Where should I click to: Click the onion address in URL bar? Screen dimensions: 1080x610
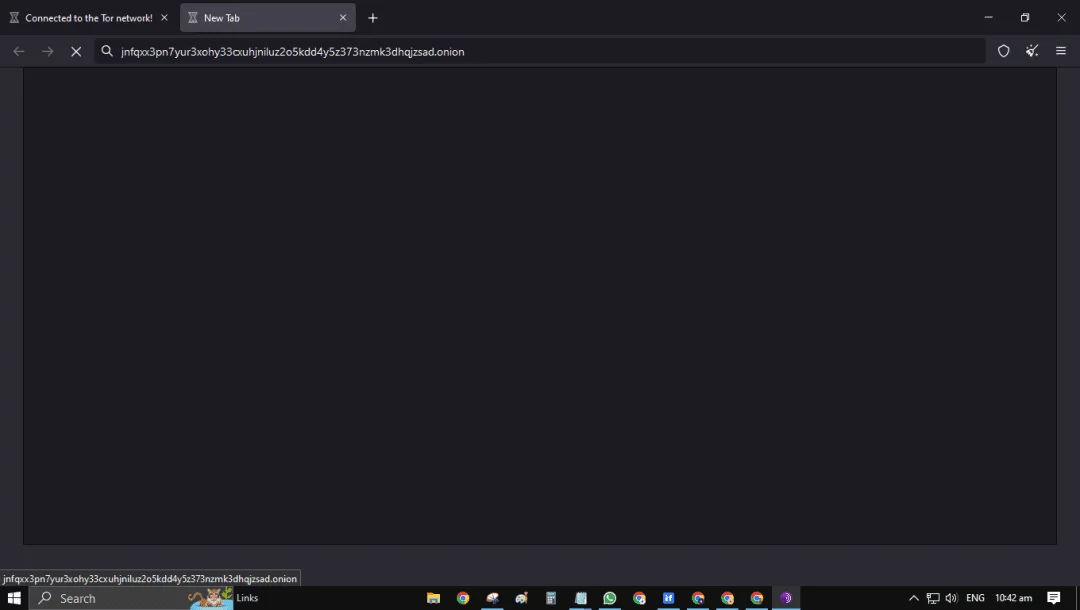(293, 52)
